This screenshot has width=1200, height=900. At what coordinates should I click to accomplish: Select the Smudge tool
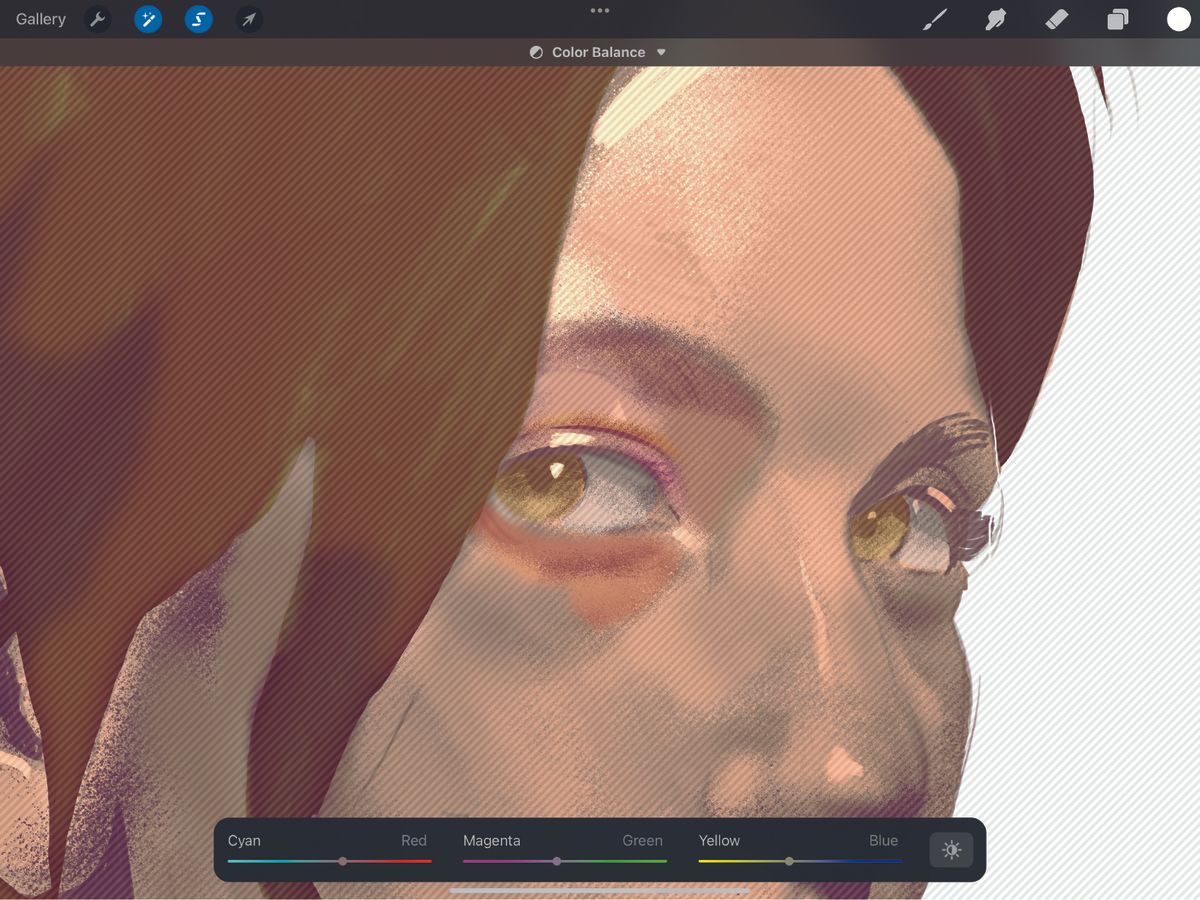click(x=995, y=19)
